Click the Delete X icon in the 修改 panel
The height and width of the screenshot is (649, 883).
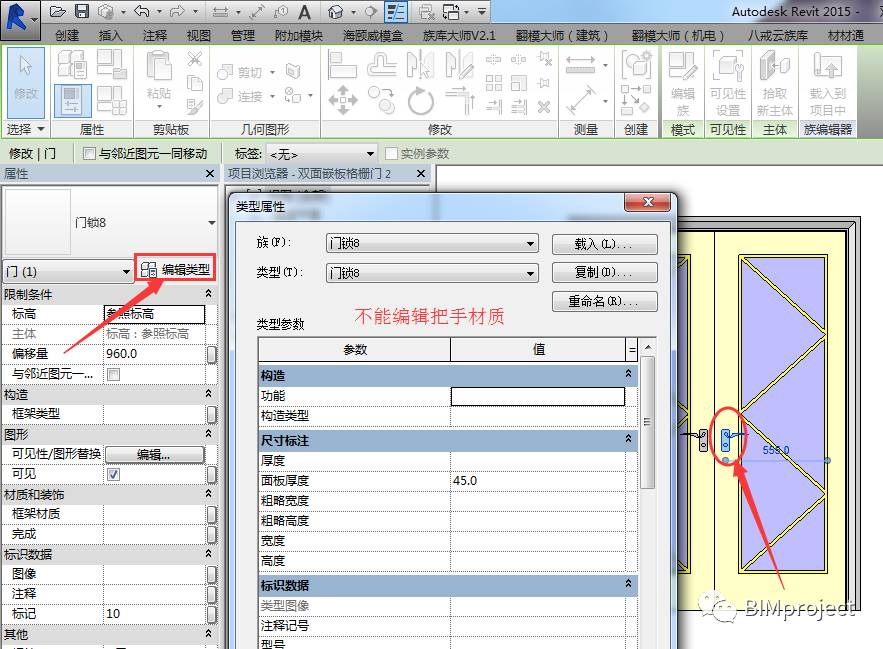tap(543, 106)
